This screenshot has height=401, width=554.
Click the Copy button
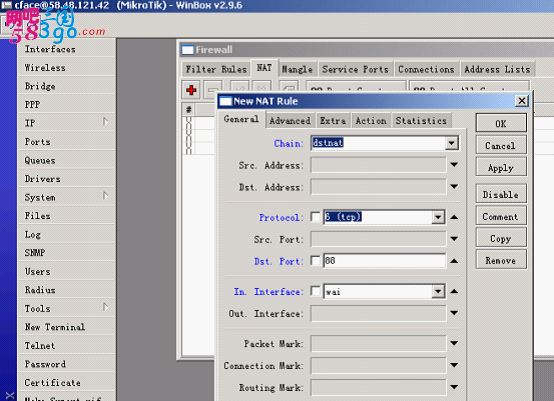(501, 238)
